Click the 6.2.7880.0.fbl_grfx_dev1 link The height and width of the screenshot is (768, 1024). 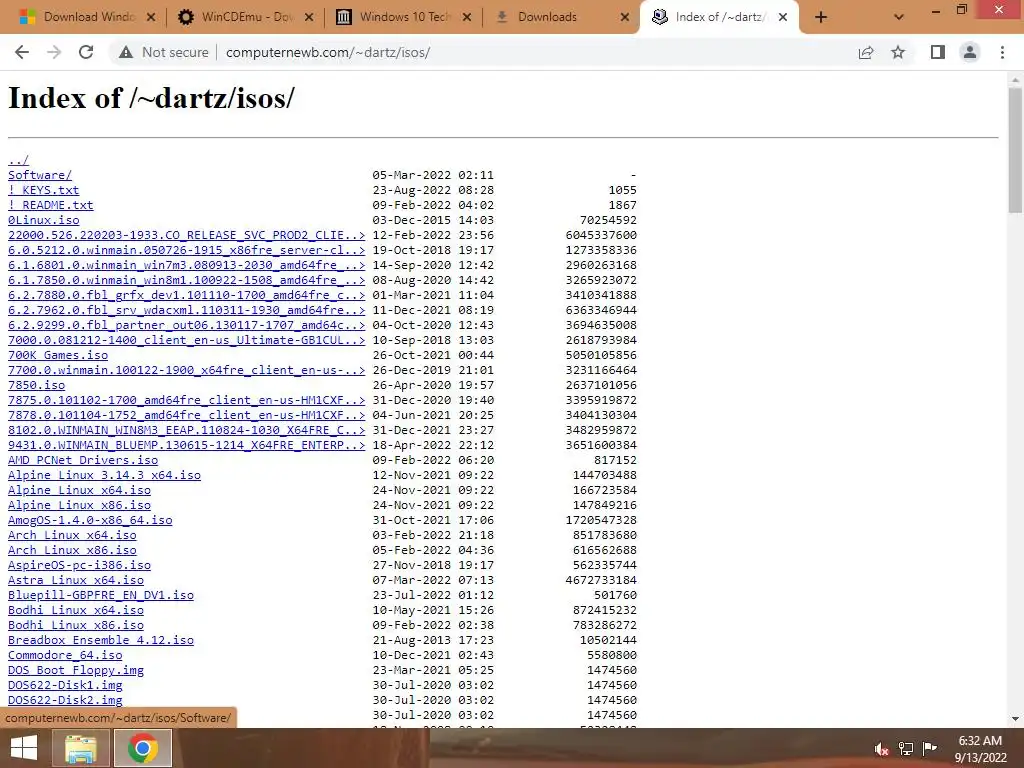[187, 295]
